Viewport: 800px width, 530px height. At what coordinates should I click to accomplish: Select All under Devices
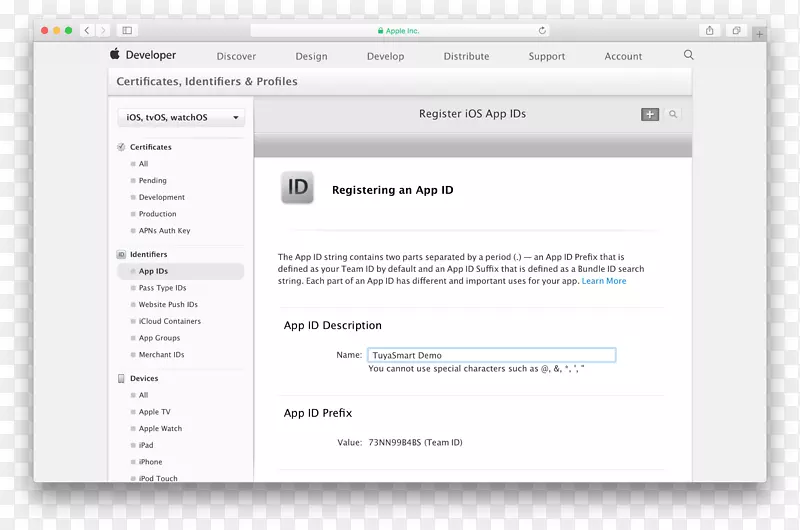pyautogui.click(x=143, y=395)
